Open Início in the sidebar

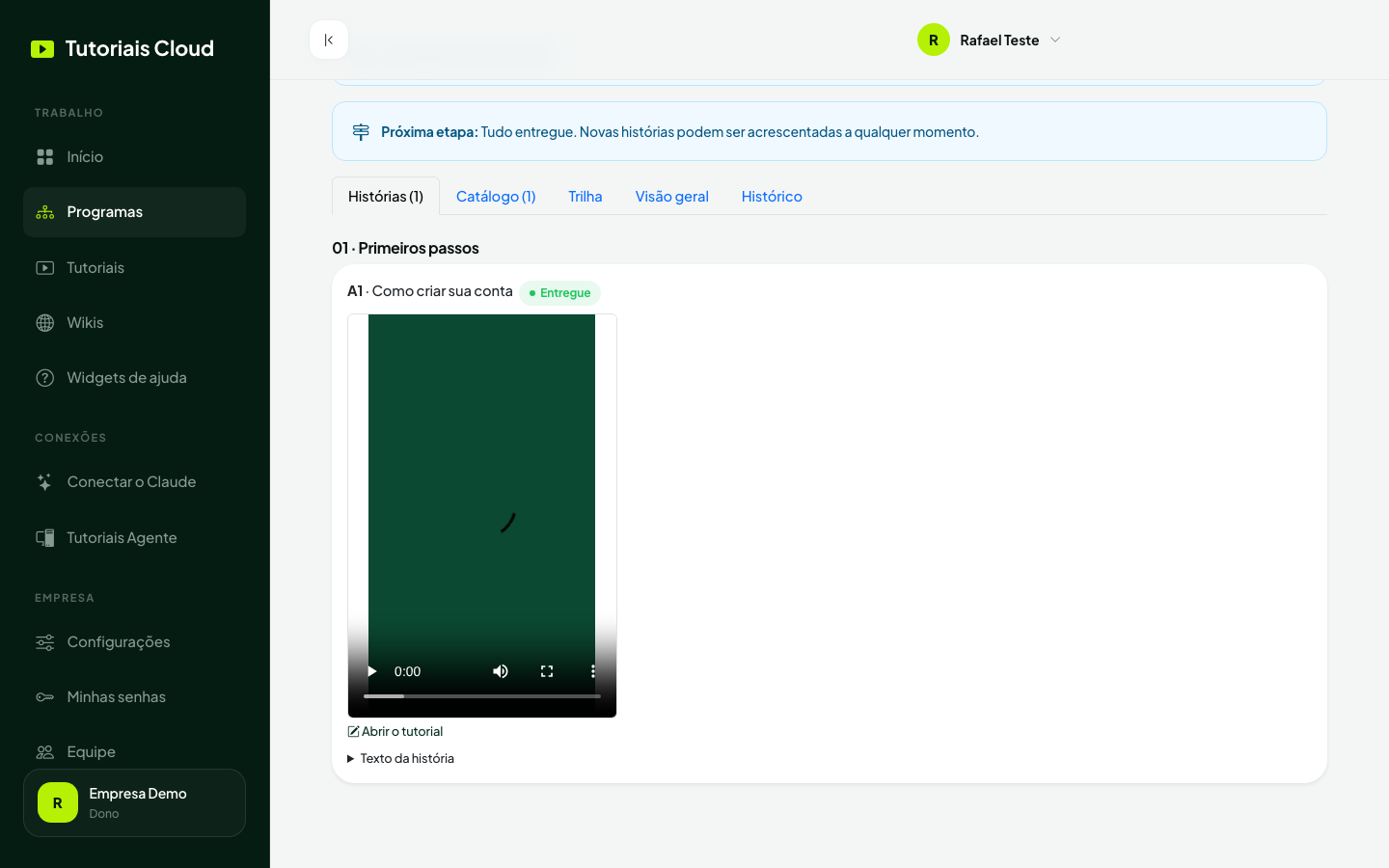134,156
